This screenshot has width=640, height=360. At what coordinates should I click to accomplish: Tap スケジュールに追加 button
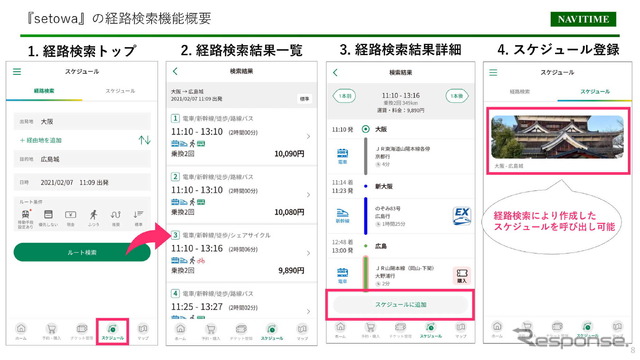click(x=400, y=304)
